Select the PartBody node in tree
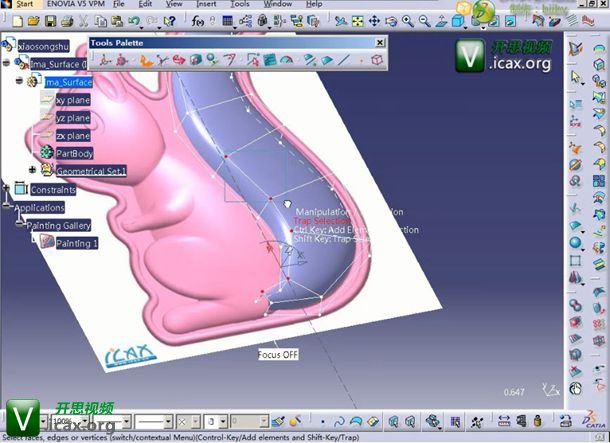The width and height of the screenshot is (610, 443). [x=74, y=153]
